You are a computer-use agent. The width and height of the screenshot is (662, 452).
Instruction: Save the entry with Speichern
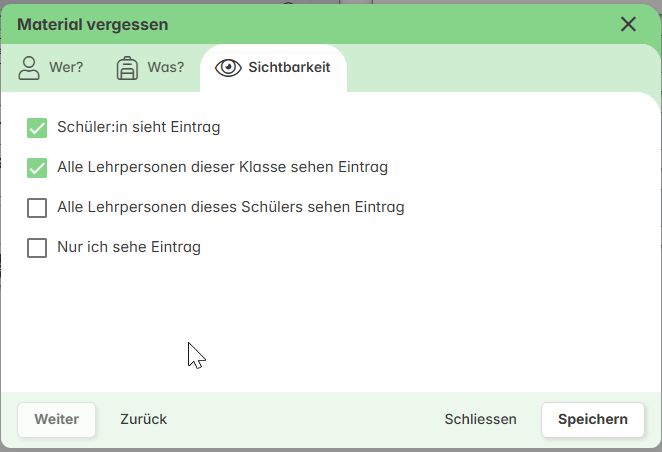[x=593, y=419]
